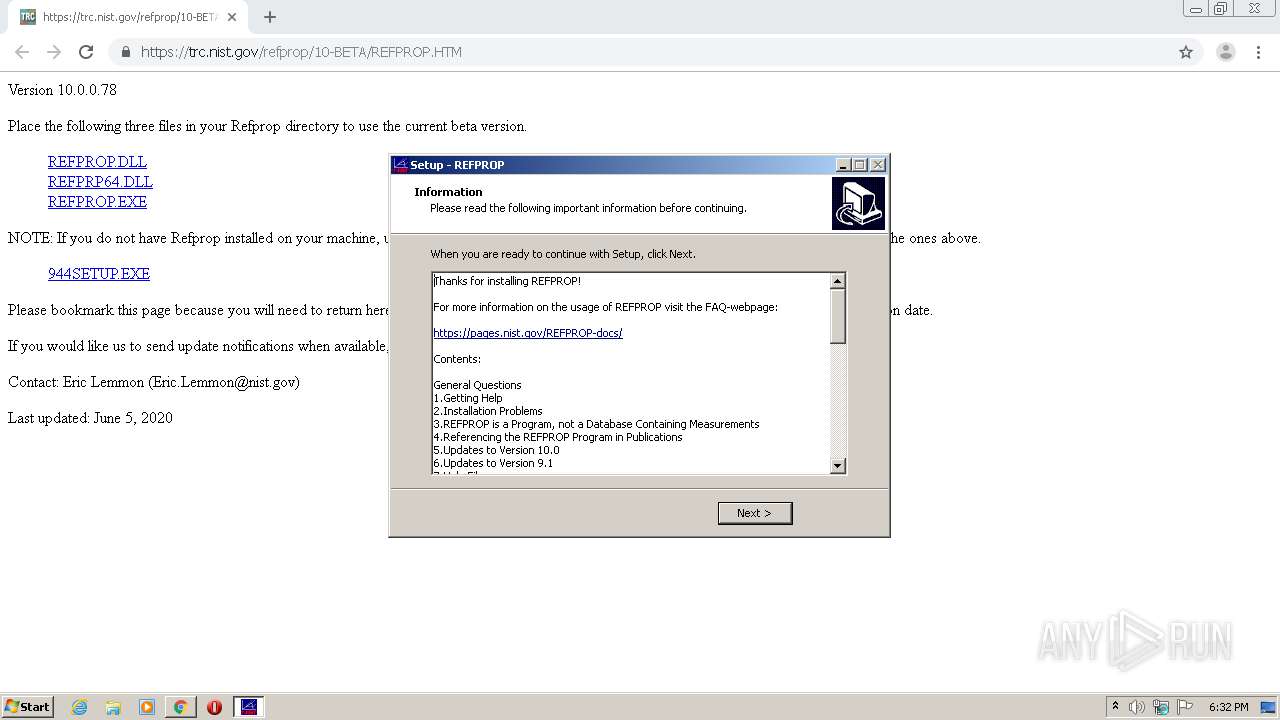Open the 6:32 PM taskbar clock
This screenshot has width=1280, height=720.
pyautogui.click(x=1229, y=707)
